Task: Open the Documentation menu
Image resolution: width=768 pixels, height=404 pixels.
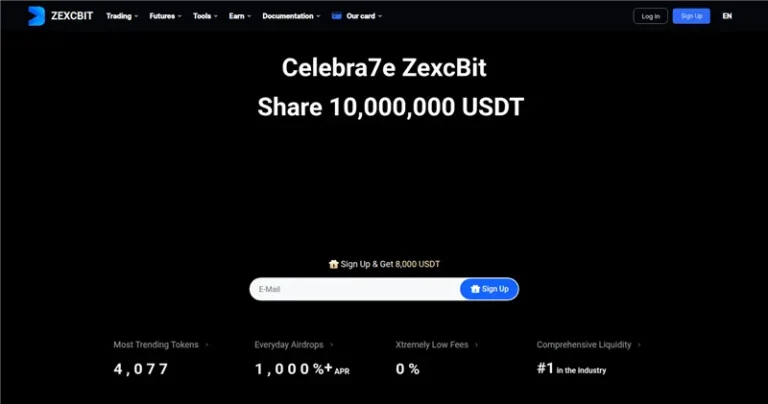Action: point(291,16)
